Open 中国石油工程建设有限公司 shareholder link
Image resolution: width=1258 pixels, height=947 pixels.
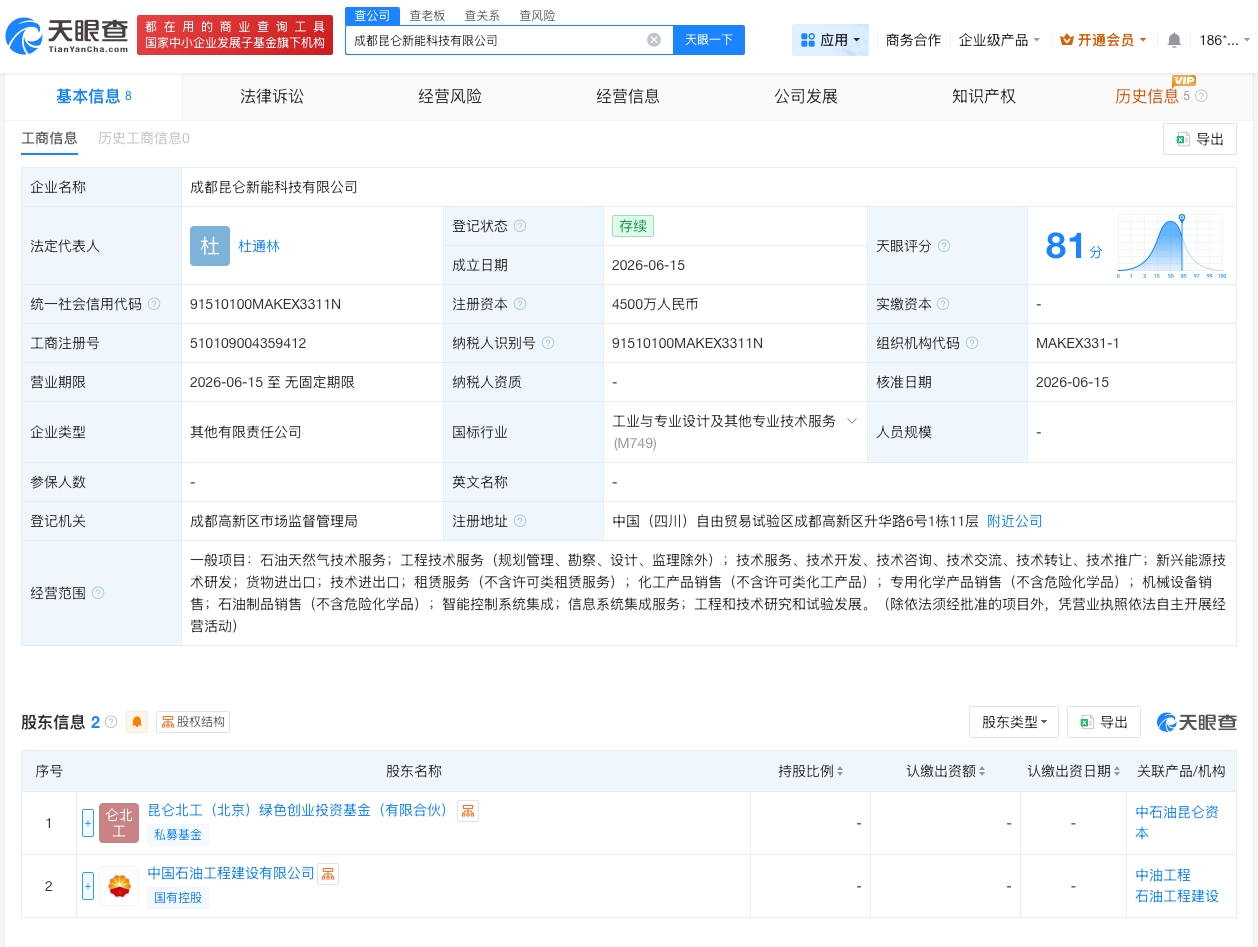231,874
